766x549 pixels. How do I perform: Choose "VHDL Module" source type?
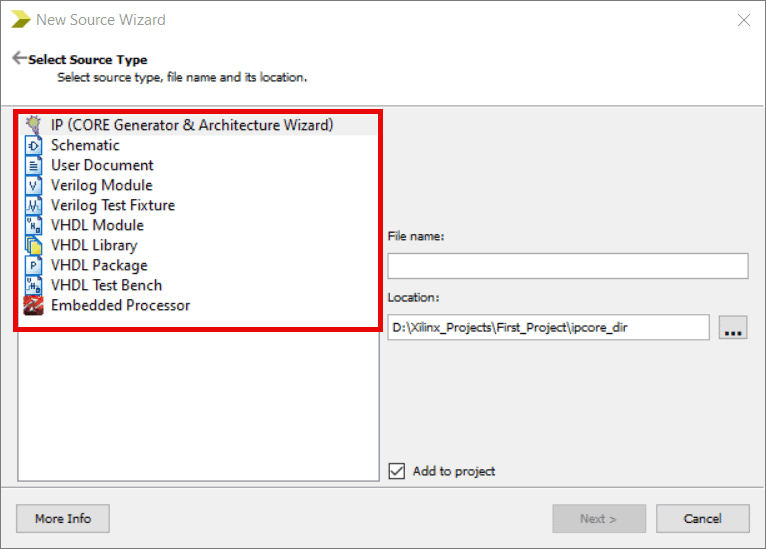tap(97, 225)
